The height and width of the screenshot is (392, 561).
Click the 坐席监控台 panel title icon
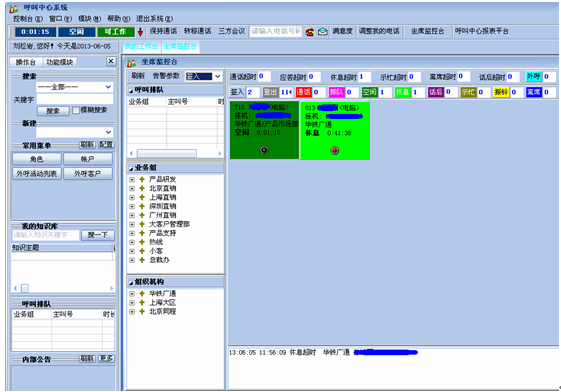131,63
